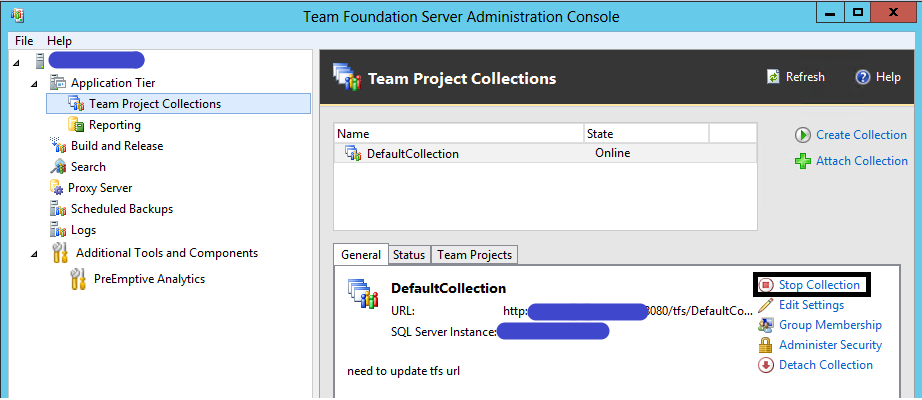This screenshot has height=400, width=922.
Task: Switch to the Team Projects tab
Action: 475,255
